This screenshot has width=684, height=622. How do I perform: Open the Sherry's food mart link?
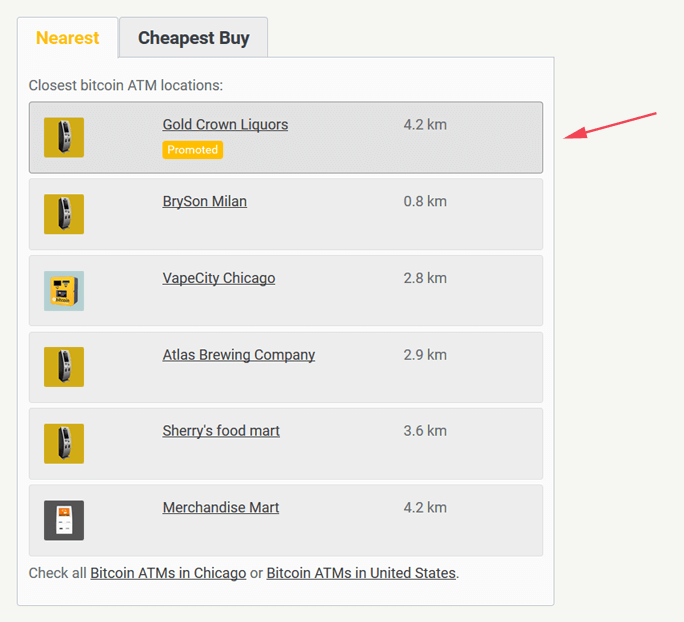tap(221, 431)
